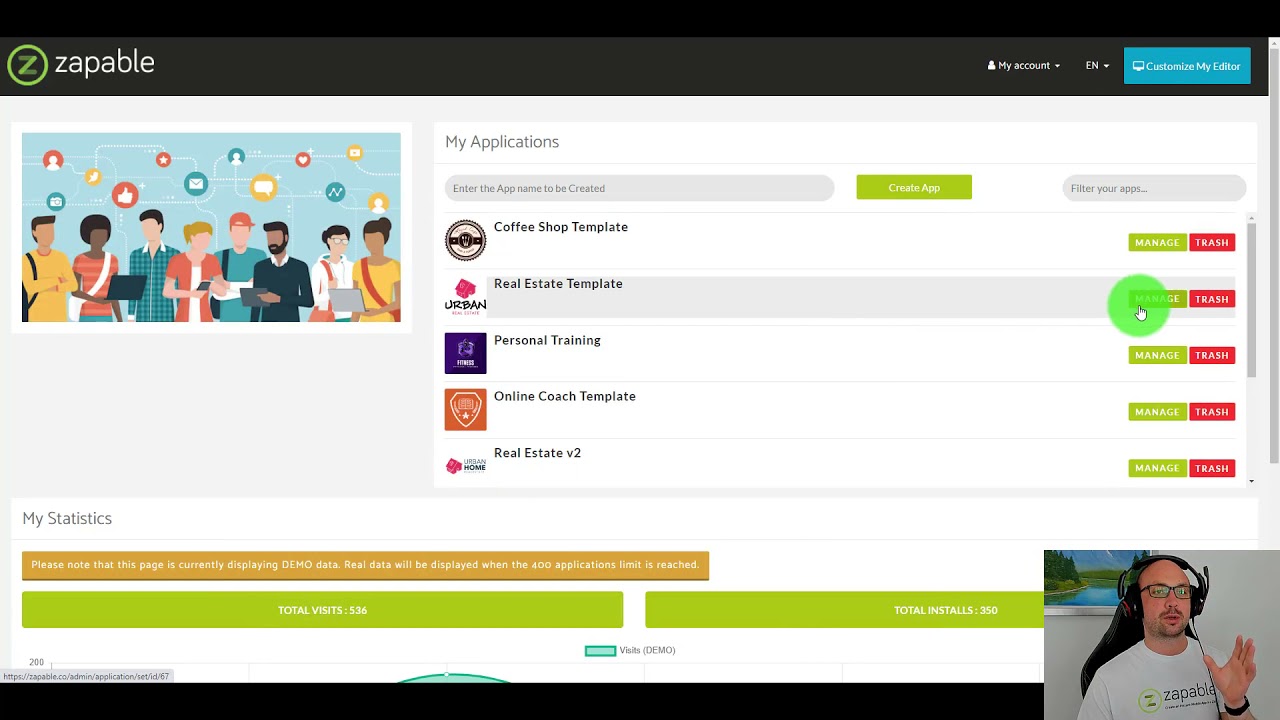
Task: Select the Personal Training name
Action: tap(547, 340)
